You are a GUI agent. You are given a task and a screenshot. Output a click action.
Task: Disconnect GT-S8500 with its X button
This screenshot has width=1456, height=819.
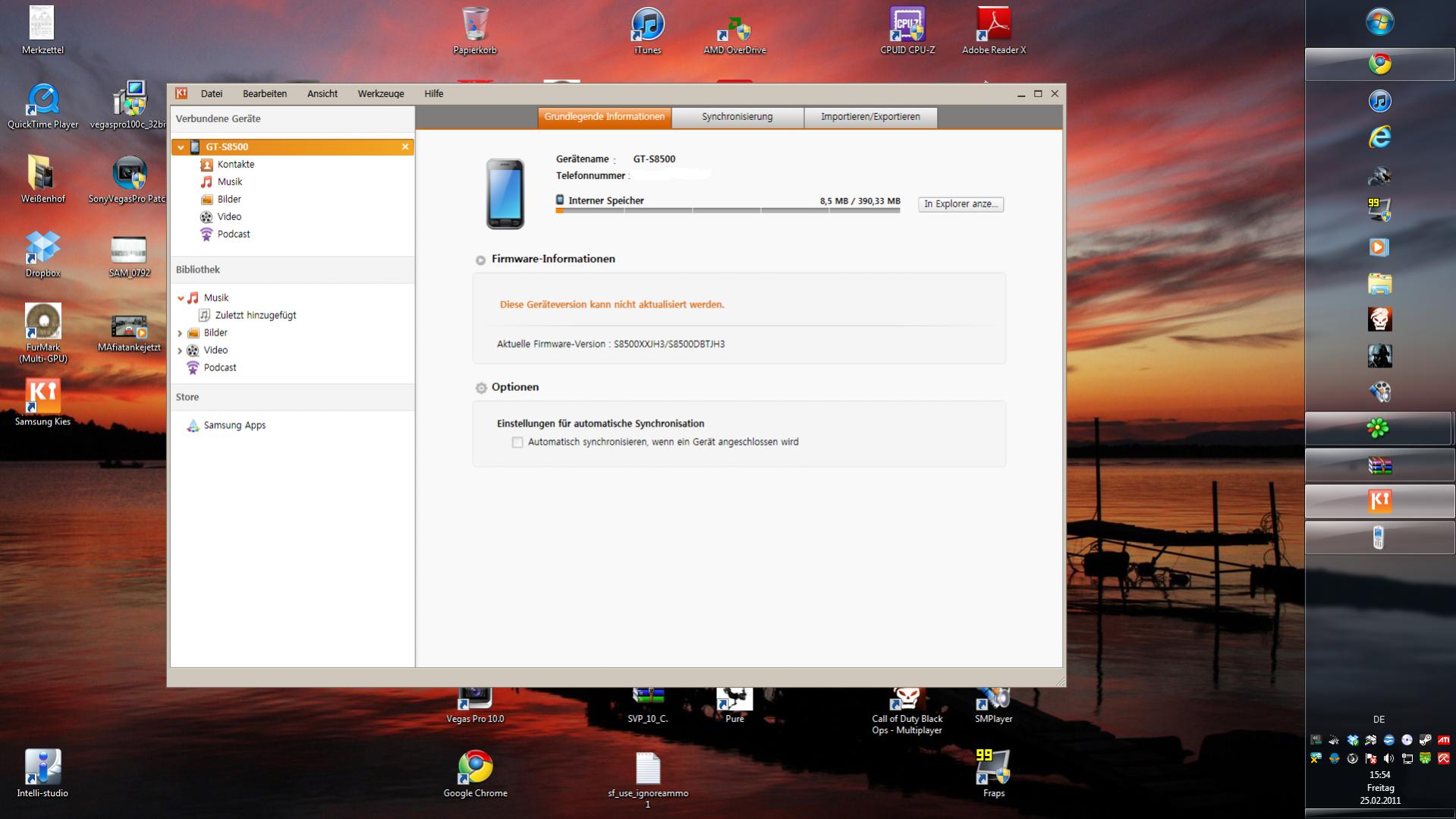pos(404,146)
